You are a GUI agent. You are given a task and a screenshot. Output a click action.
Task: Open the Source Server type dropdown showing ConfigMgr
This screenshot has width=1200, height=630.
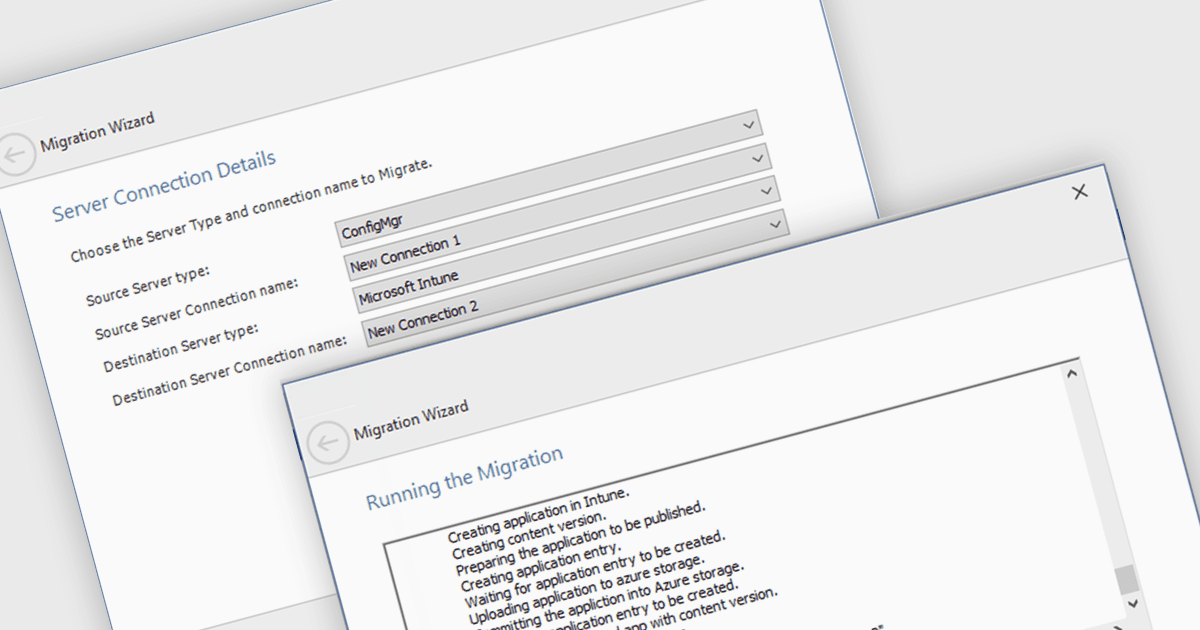tap(549, 178)
